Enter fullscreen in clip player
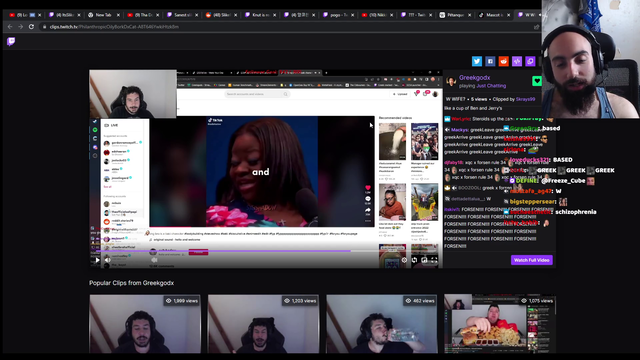The width and height of the screenshot is (640, 360). [434, 260]
